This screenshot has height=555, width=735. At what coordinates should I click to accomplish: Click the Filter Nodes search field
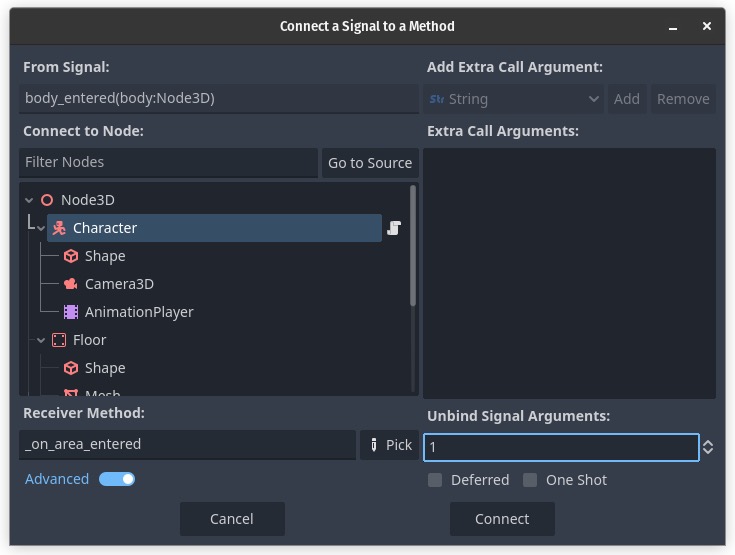coord(168,163)
